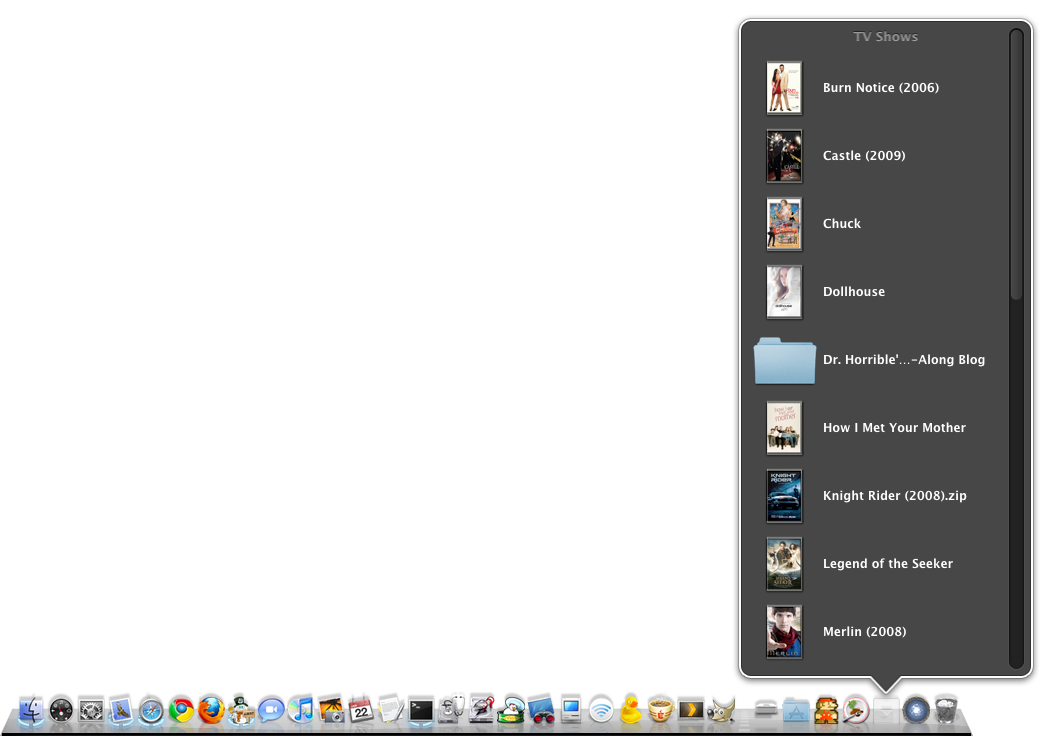
Task: Launch Plex orange chevron icon
Action: pos(691,710)
